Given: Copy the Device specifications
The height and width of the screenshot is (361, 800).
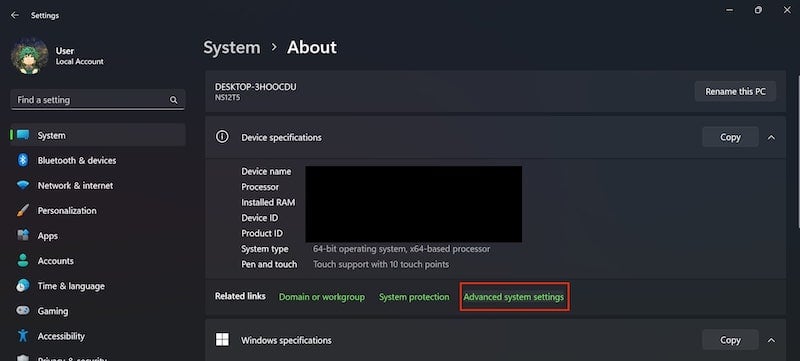Looking at the screenshot, I should 730,137.
